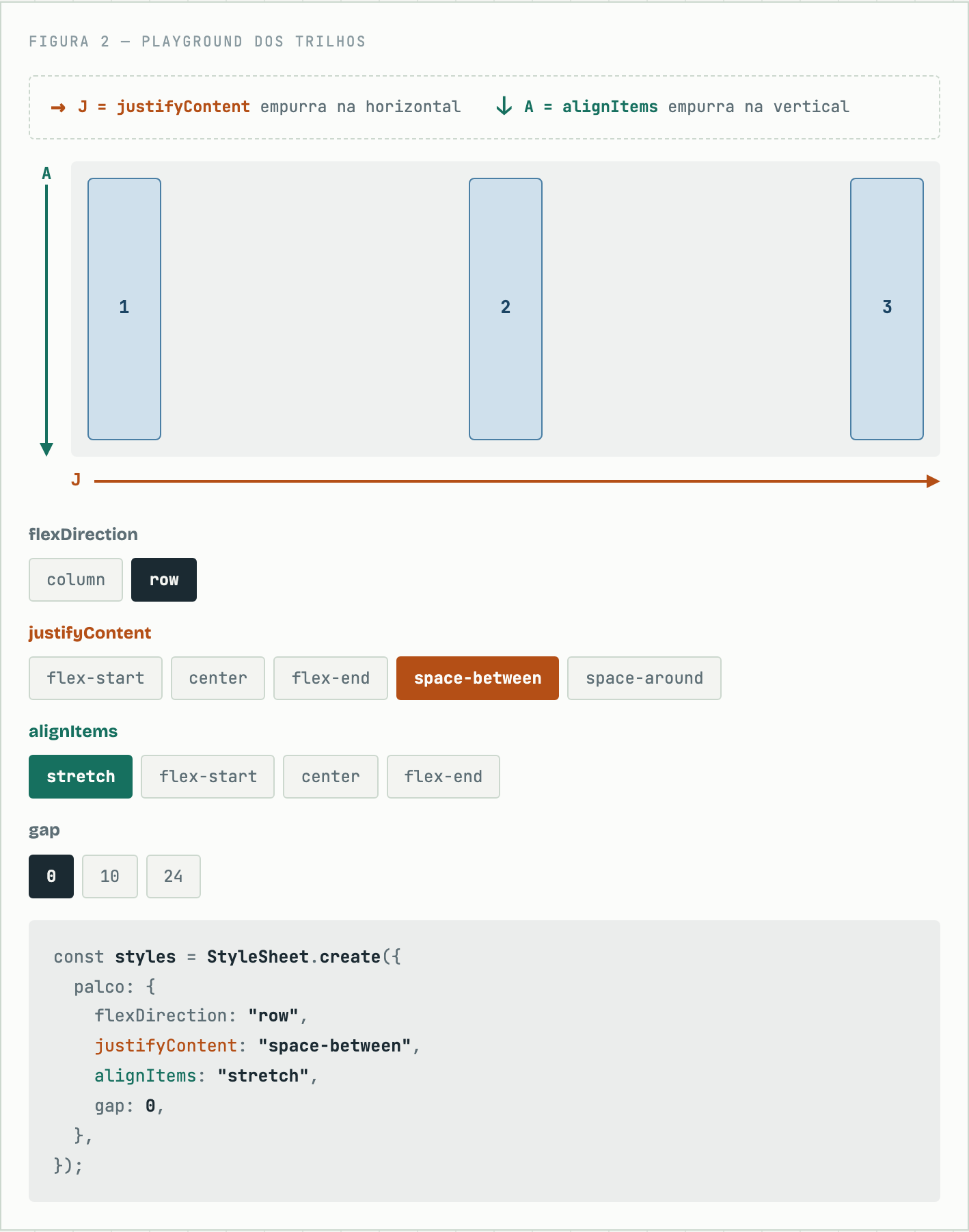Click the green "alignItems" section heading
Image resolution: width=969 pixels, height=1232 pixels.
coord(73,732)
